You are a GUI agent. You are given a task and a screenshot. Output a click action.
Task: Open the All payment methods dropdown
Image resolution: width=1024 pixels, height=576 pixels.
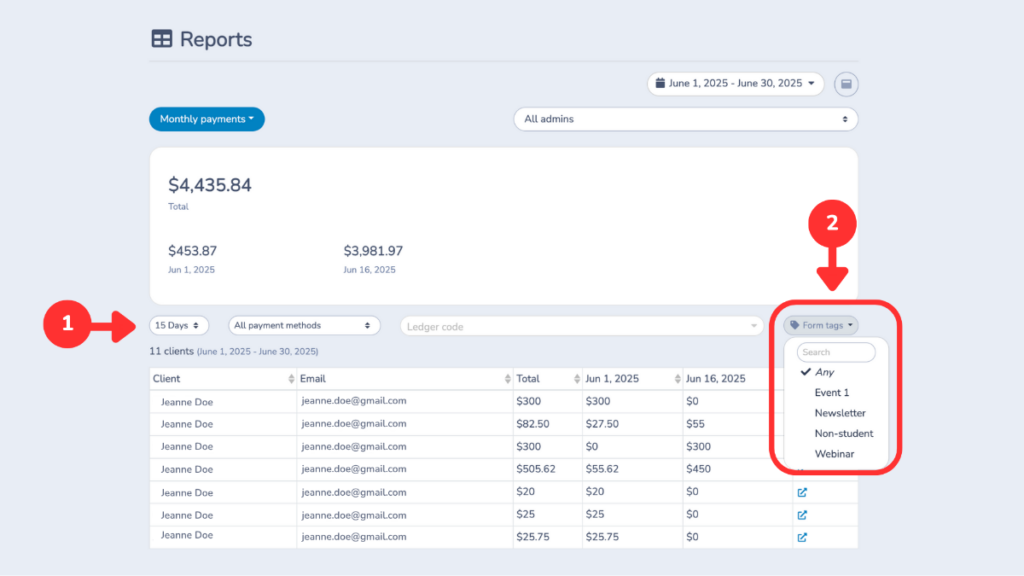[x=304, y=324]
